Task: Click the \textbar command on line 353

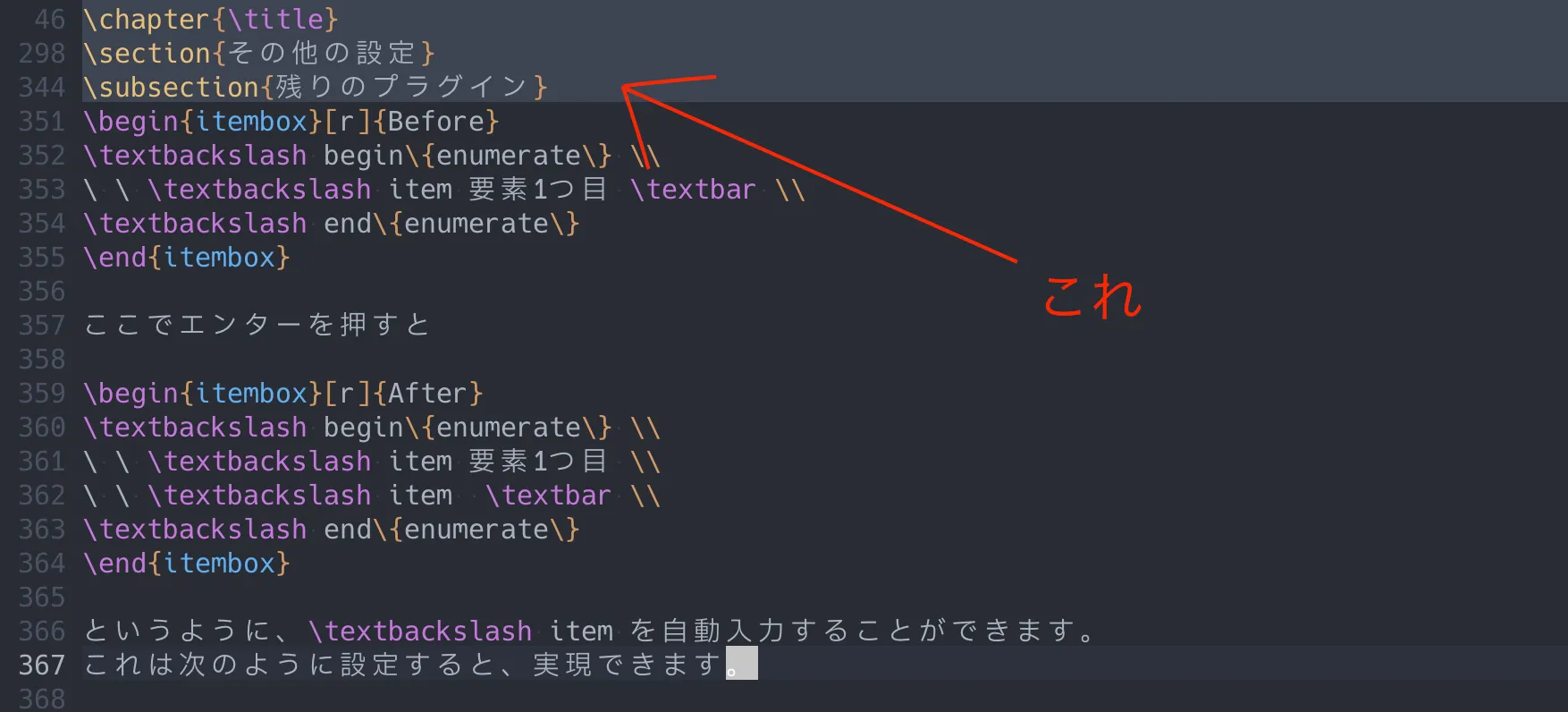Action: (x=693, y=189)
